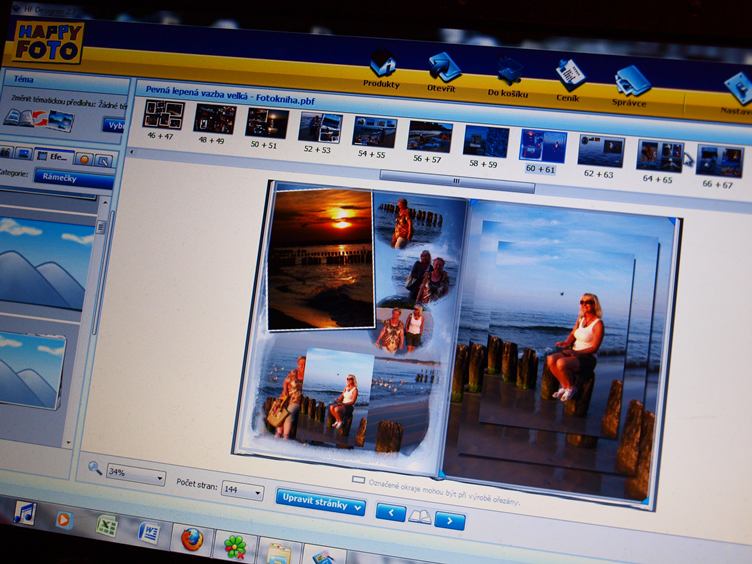Open Firefox from the taskbar
The height and width of the screenshot is (564, 752).
[x=192, y=539]
